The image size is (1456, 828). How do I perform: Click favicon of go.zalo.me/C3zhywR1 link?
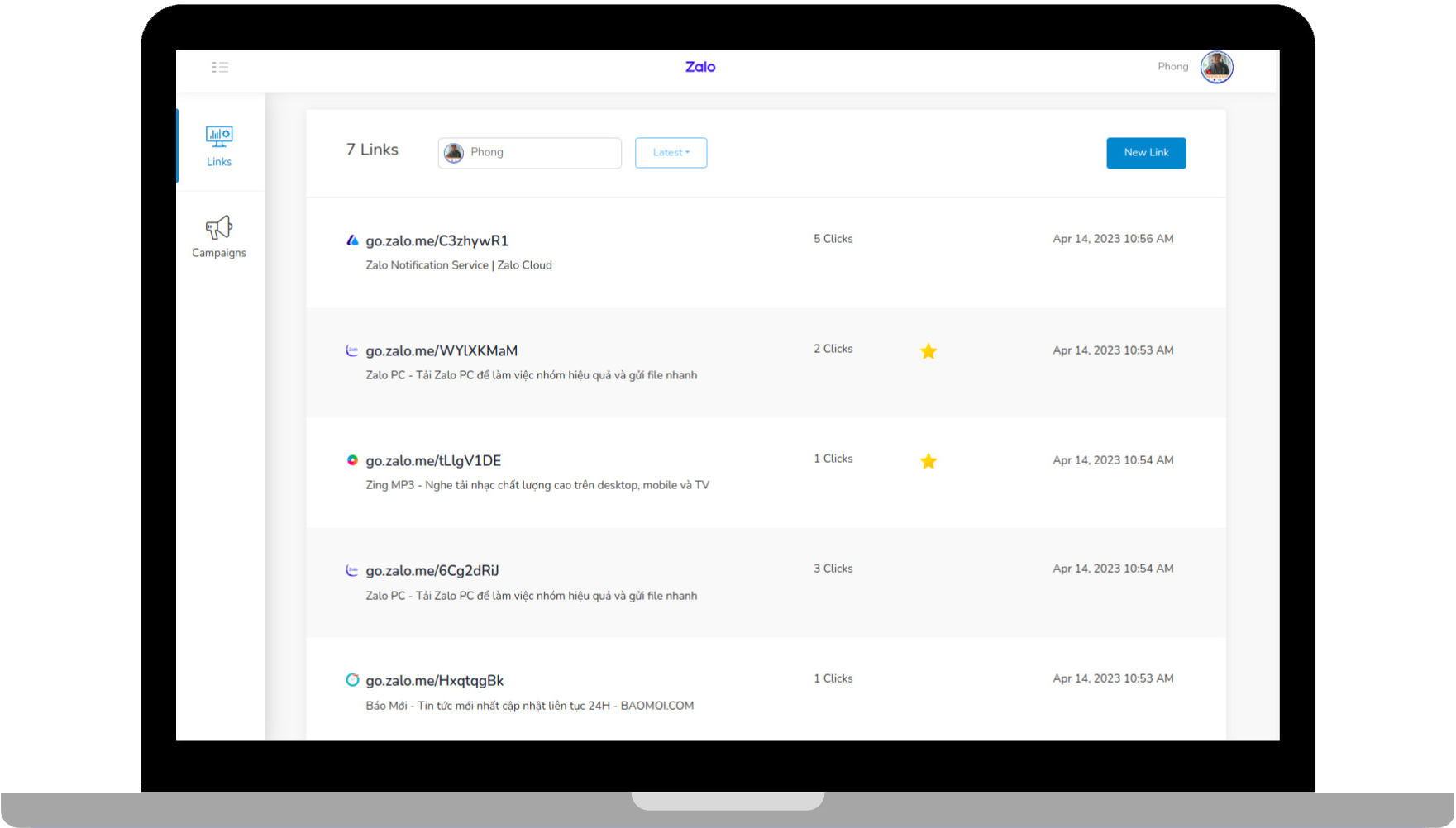(352, 240)
